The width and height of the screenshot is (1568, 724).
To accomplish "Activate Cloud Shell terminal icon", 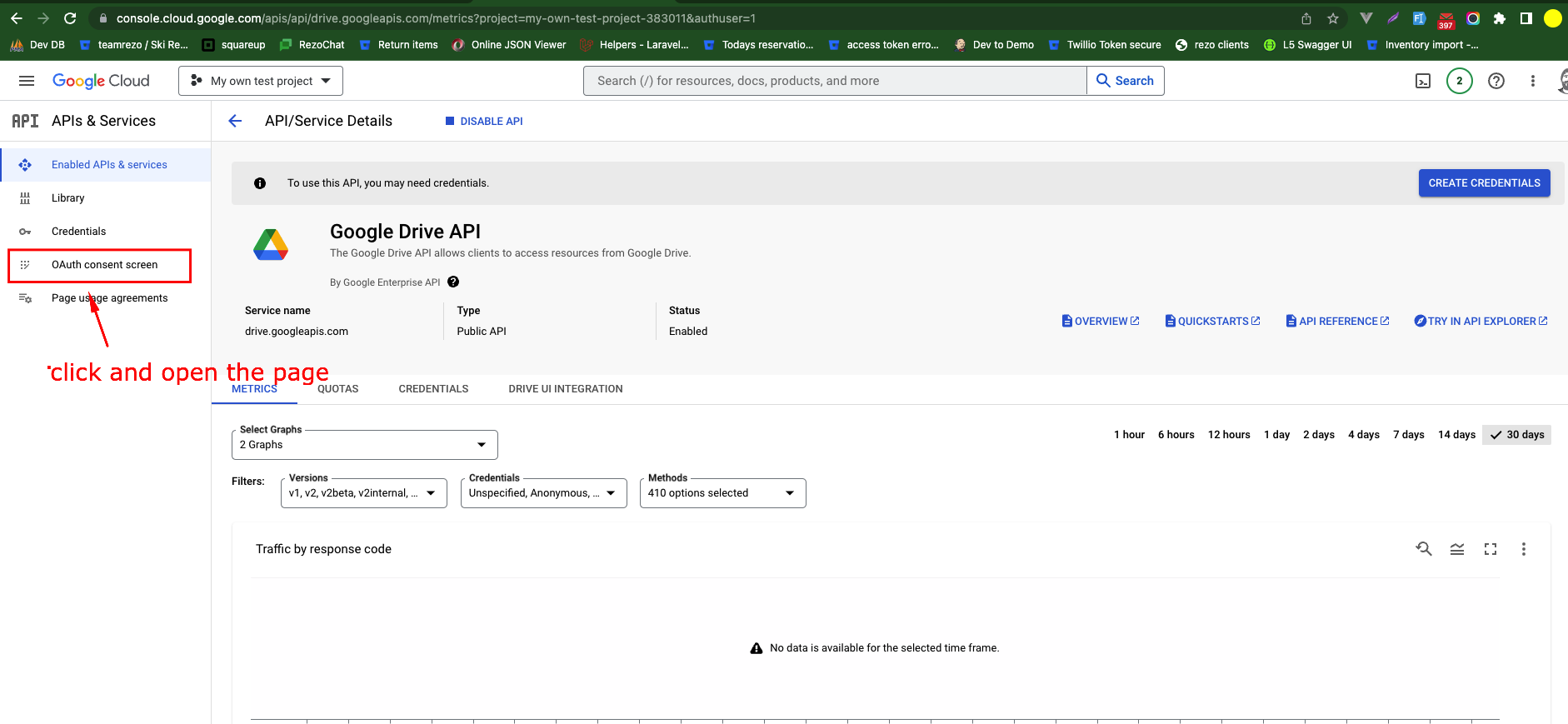I will 1423,81.
